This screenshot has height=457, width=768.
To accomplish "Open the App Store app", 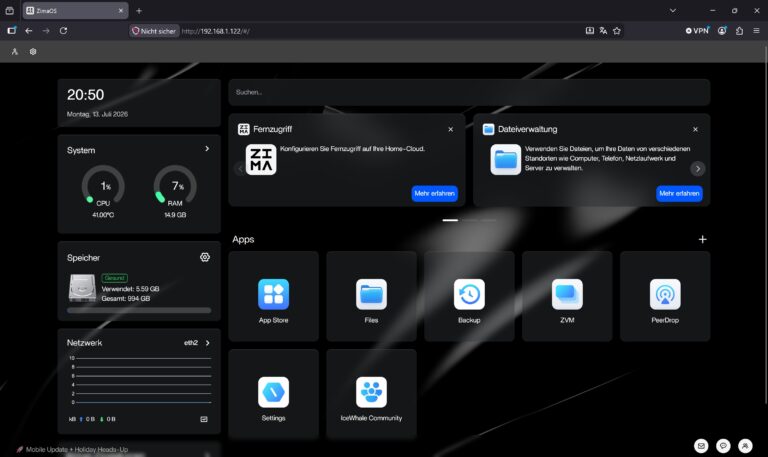I will click(x=273, y=296).
